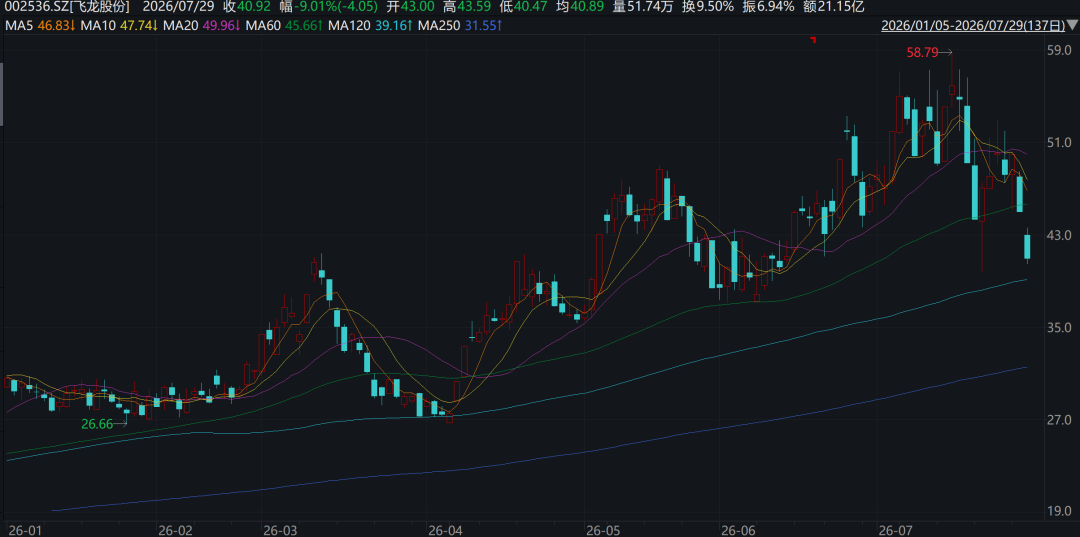Image resolution: width=1080 pixels, height=537 pixels.
Task: Click the 26-03 date axis label
Action: (x=280, y=531)
